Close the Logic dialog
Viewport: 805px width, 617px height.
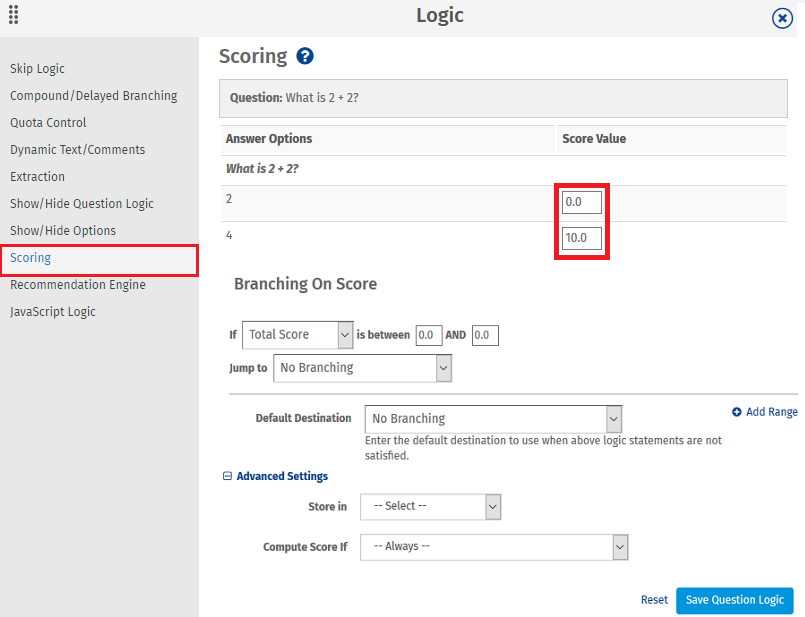click(x=782, y=18)
